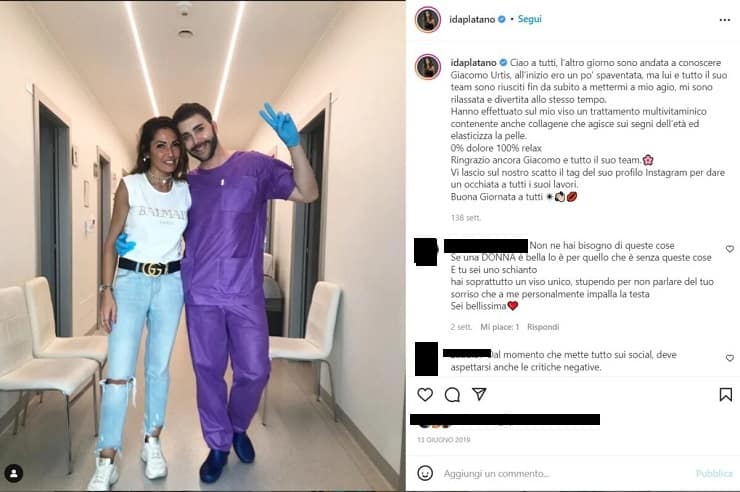The height and width of the screenshot is (492, 740).
Task: Click the avatar beside the caption
Action: [x=428, y=67]
